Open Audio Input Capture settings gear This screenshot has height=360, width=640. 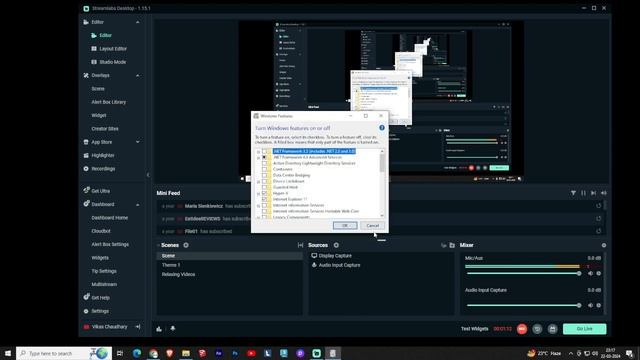pyautogui.click(x=599, y=305)
